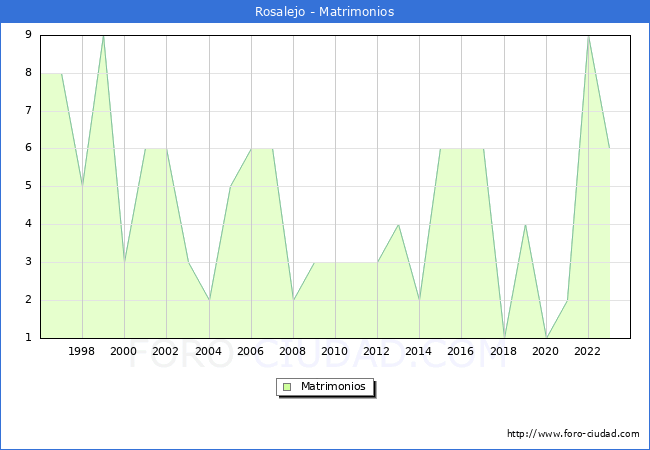The width and height of the screenshot is (650, 450).
Task: Click the 1999 peak data point at 9
Action: pos(103,36)
